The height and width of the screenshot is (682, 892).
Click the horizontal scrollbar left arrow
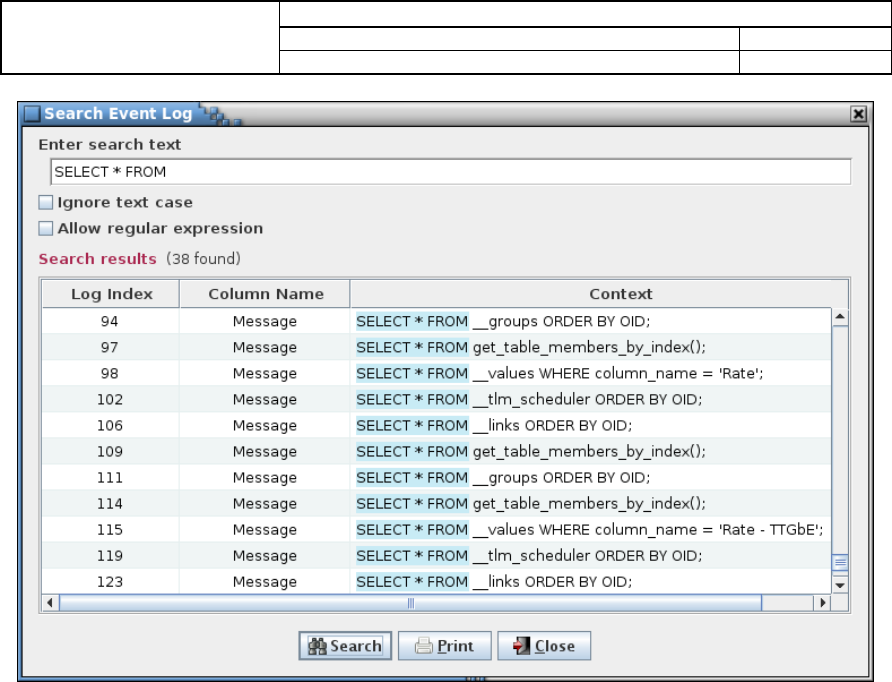(50, 603)
